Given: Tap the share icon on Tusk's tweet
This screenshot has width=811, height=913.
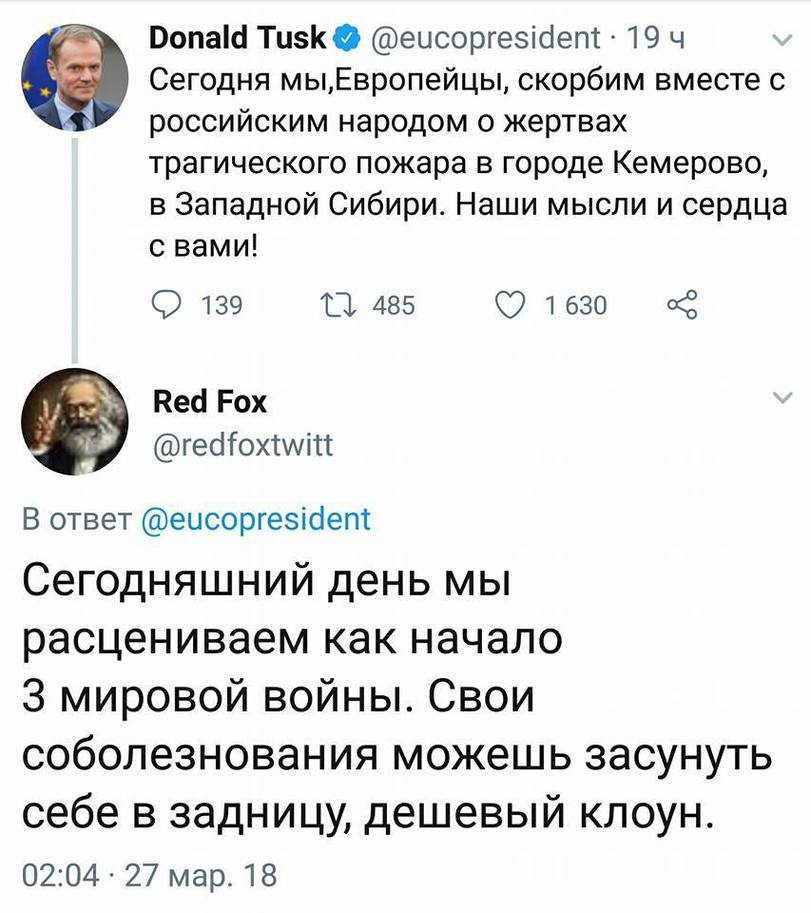Looking at the screenshot, I should (x=681, y=304).
